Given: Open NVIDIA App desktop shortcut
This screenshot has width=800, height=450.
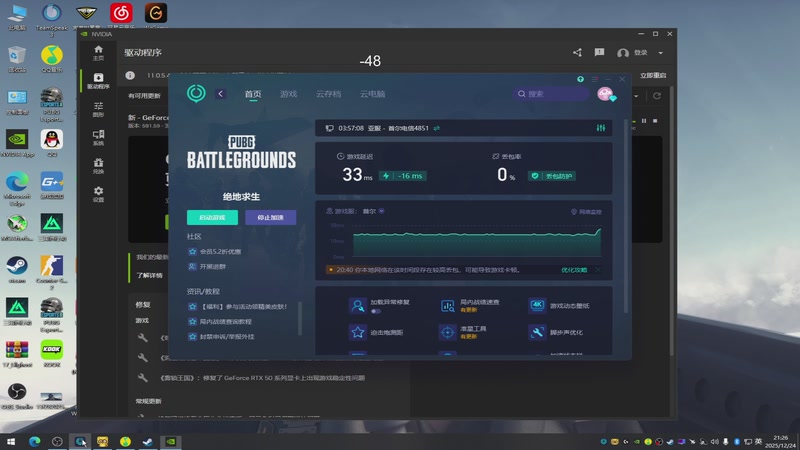Looking at the screenshot, I should click(x=17, y=143).
